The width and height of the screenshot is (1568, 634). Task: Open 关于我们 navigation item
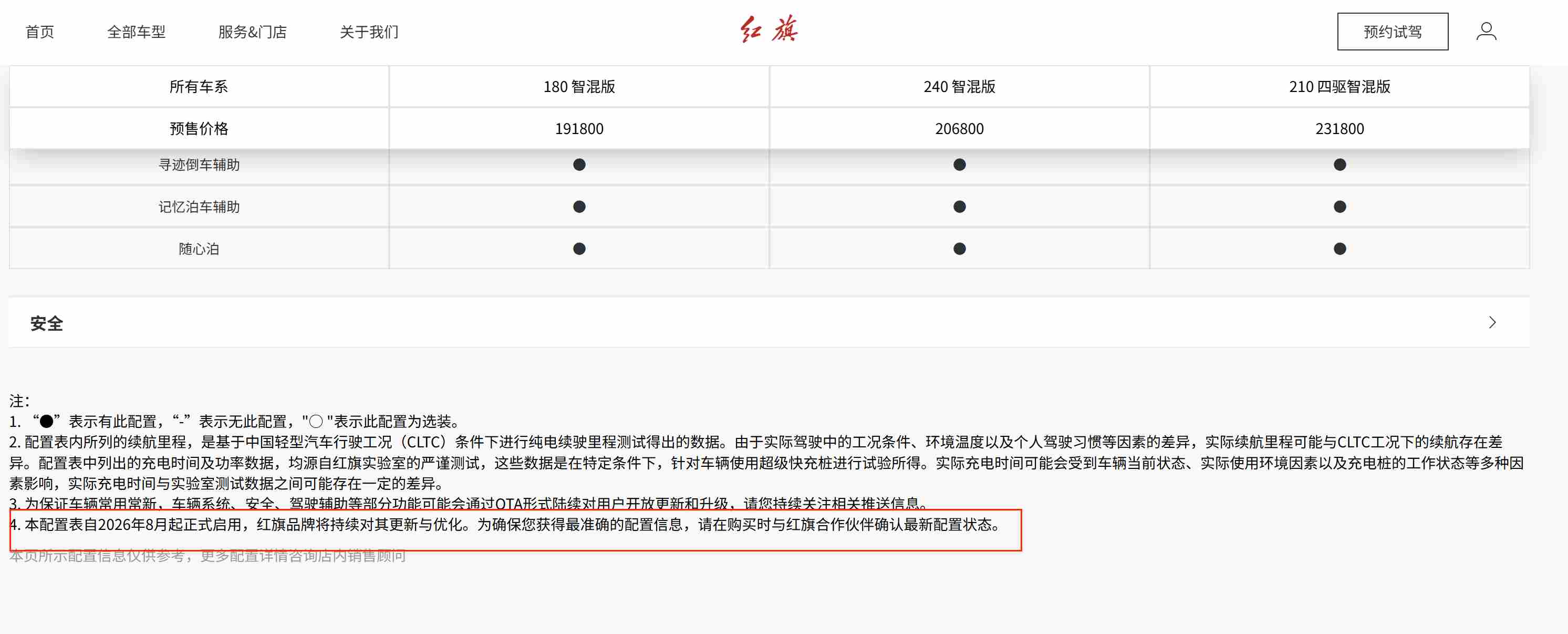(369, 32)
